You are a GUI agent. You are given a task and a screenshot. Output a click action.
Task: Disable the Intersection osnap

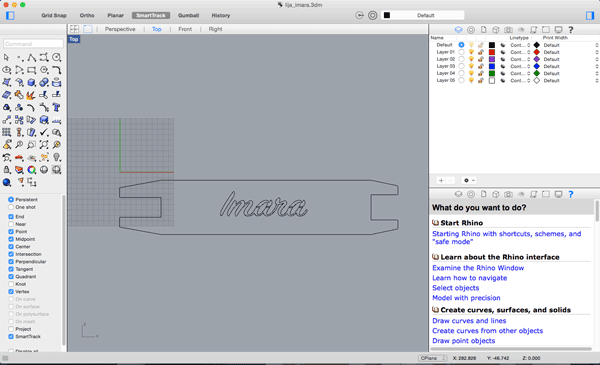(11, 254)
